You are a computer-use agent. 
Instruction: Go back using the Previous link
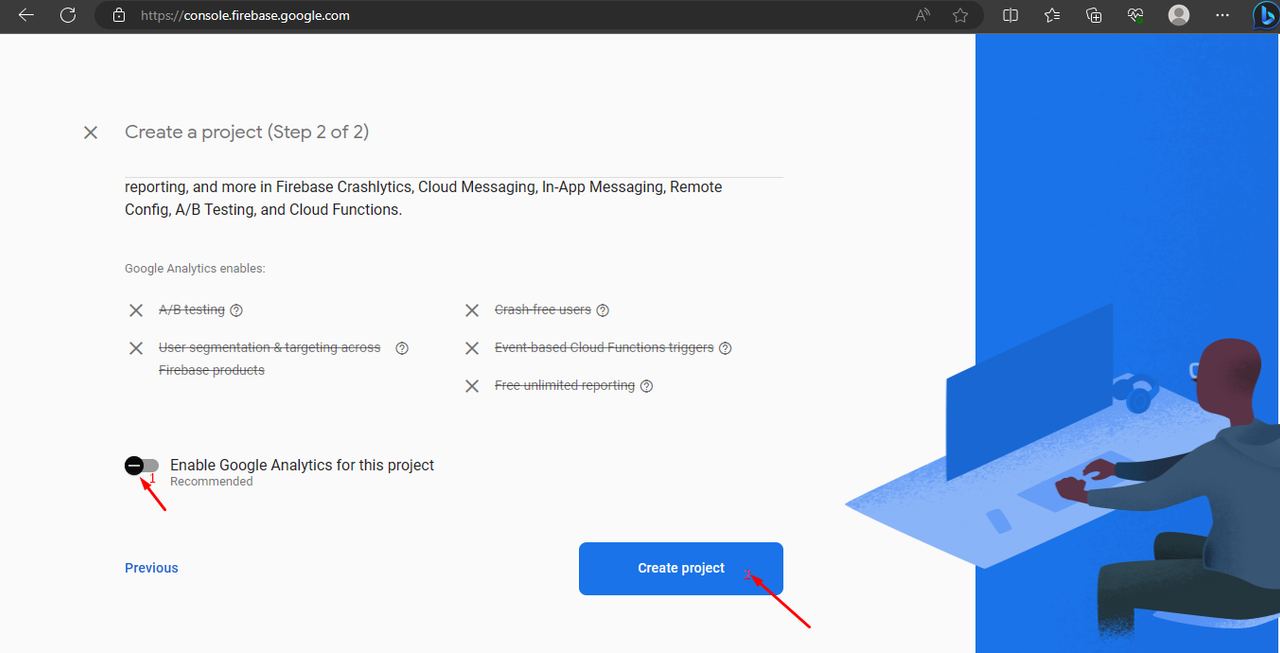pyautogui.click(x=151, y=567)
